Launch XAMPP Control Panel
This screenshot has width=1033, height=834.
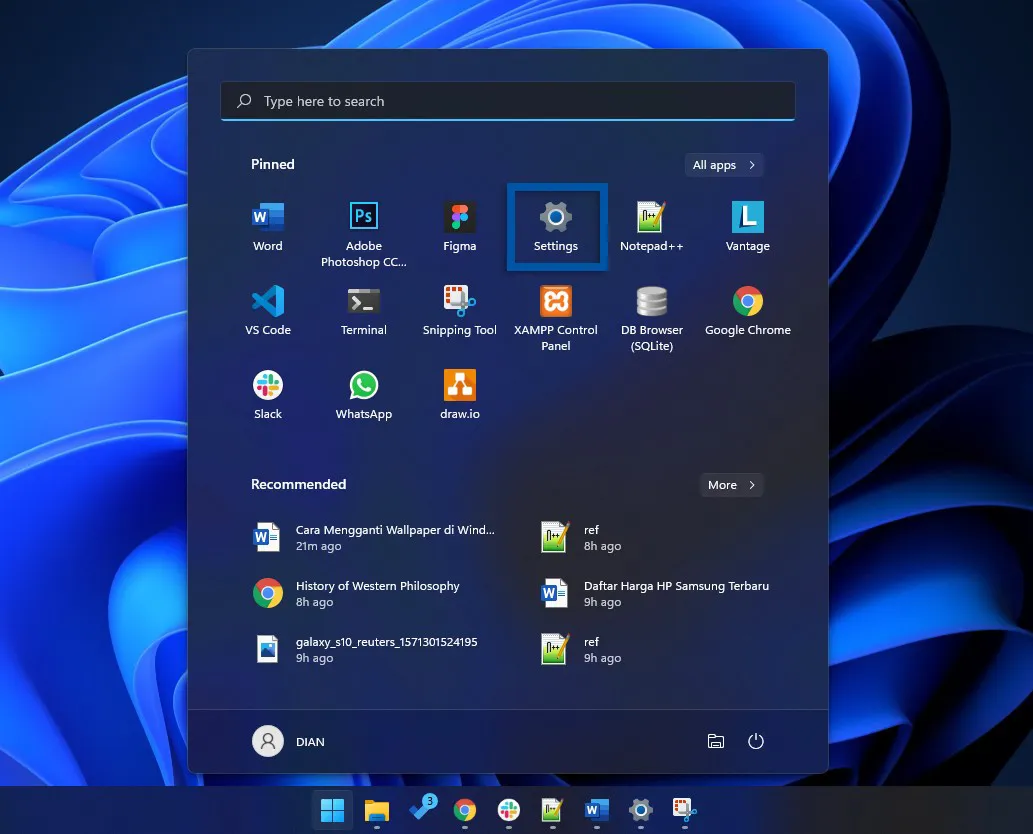coord(555,300)
